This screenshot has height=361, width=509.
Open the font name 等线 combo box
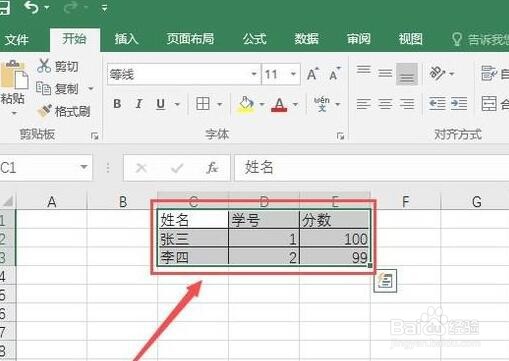(x=184, y=74)
